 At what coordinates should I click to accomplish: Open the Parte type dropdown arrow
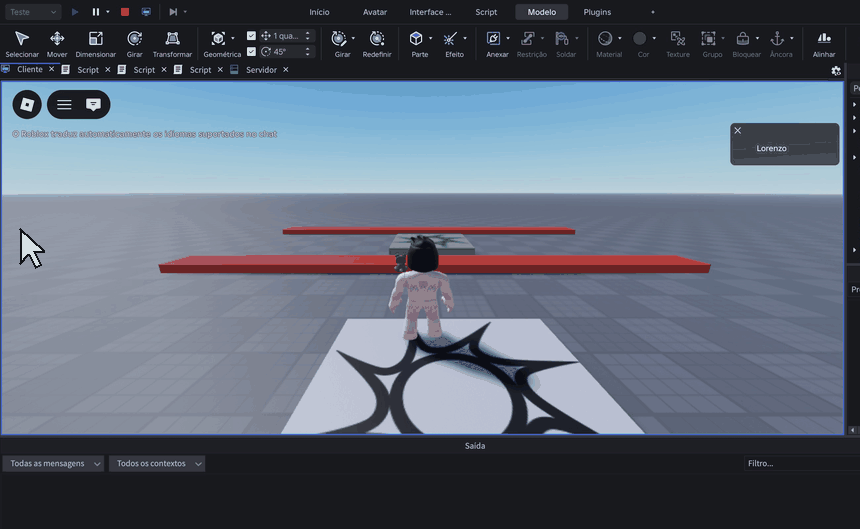coord(431,38)
